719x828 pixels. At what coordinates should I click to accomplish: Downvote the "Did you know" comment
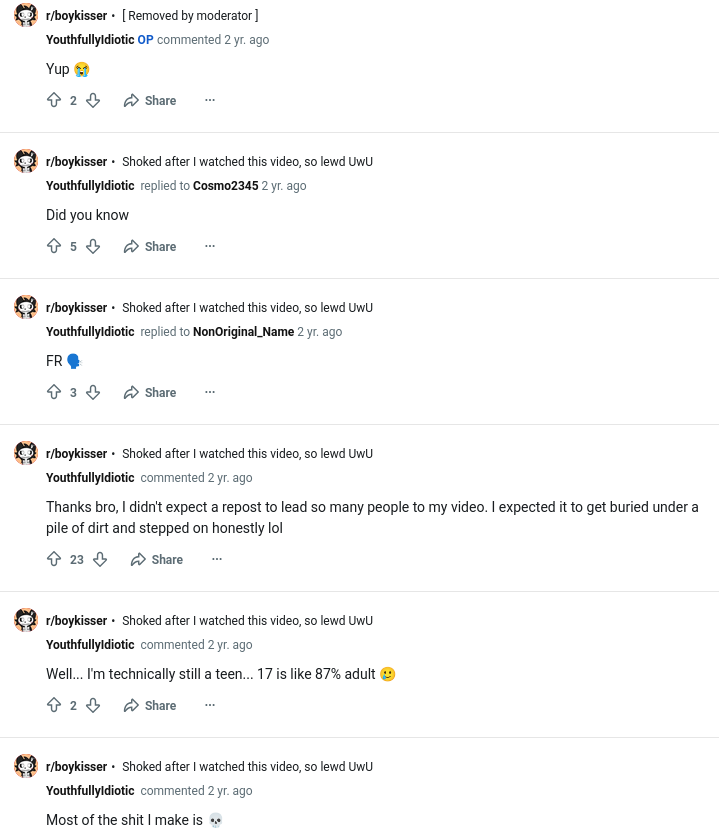click(x=93, y=246)
